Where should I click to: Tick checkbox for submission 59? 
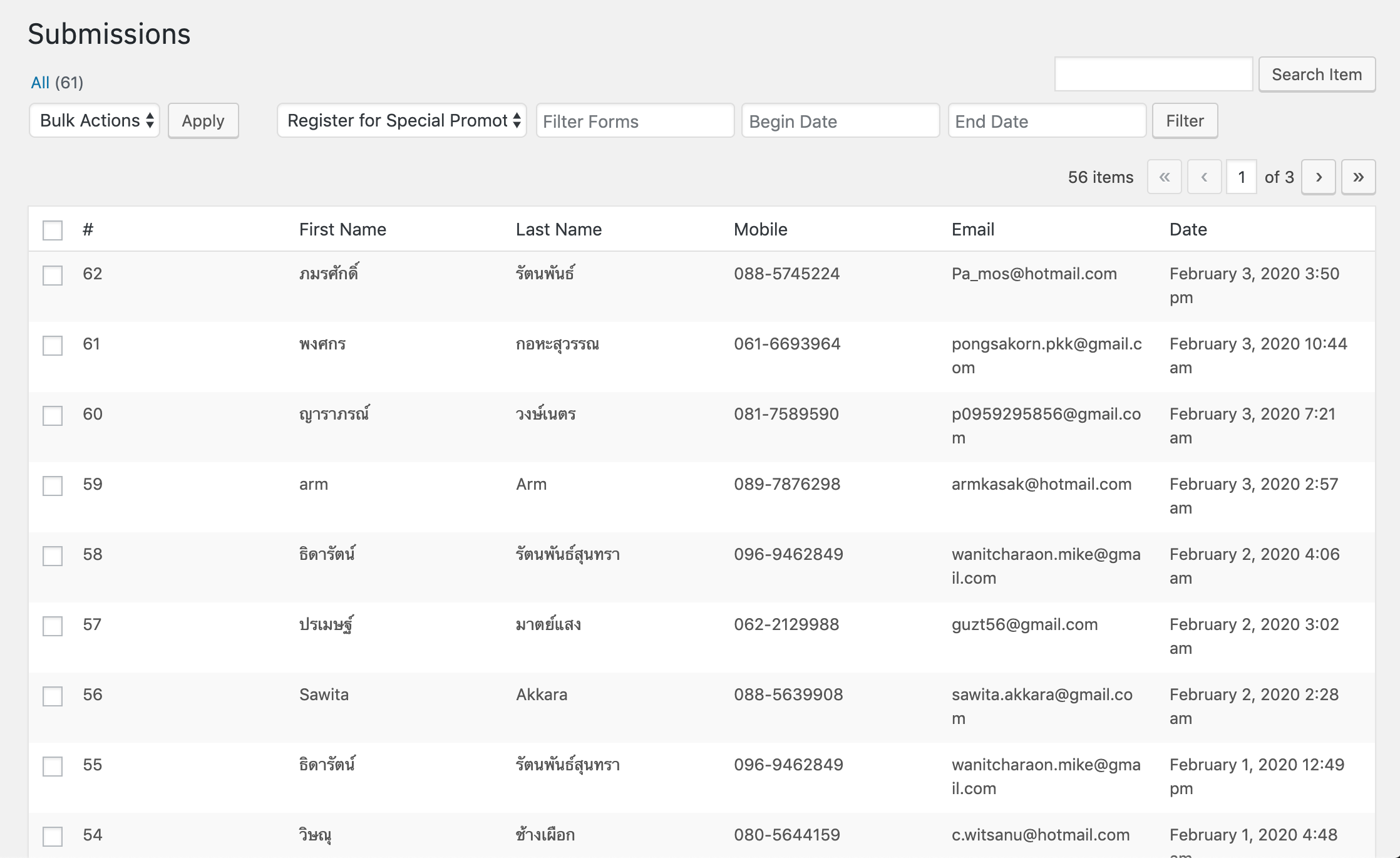point(53,485)
